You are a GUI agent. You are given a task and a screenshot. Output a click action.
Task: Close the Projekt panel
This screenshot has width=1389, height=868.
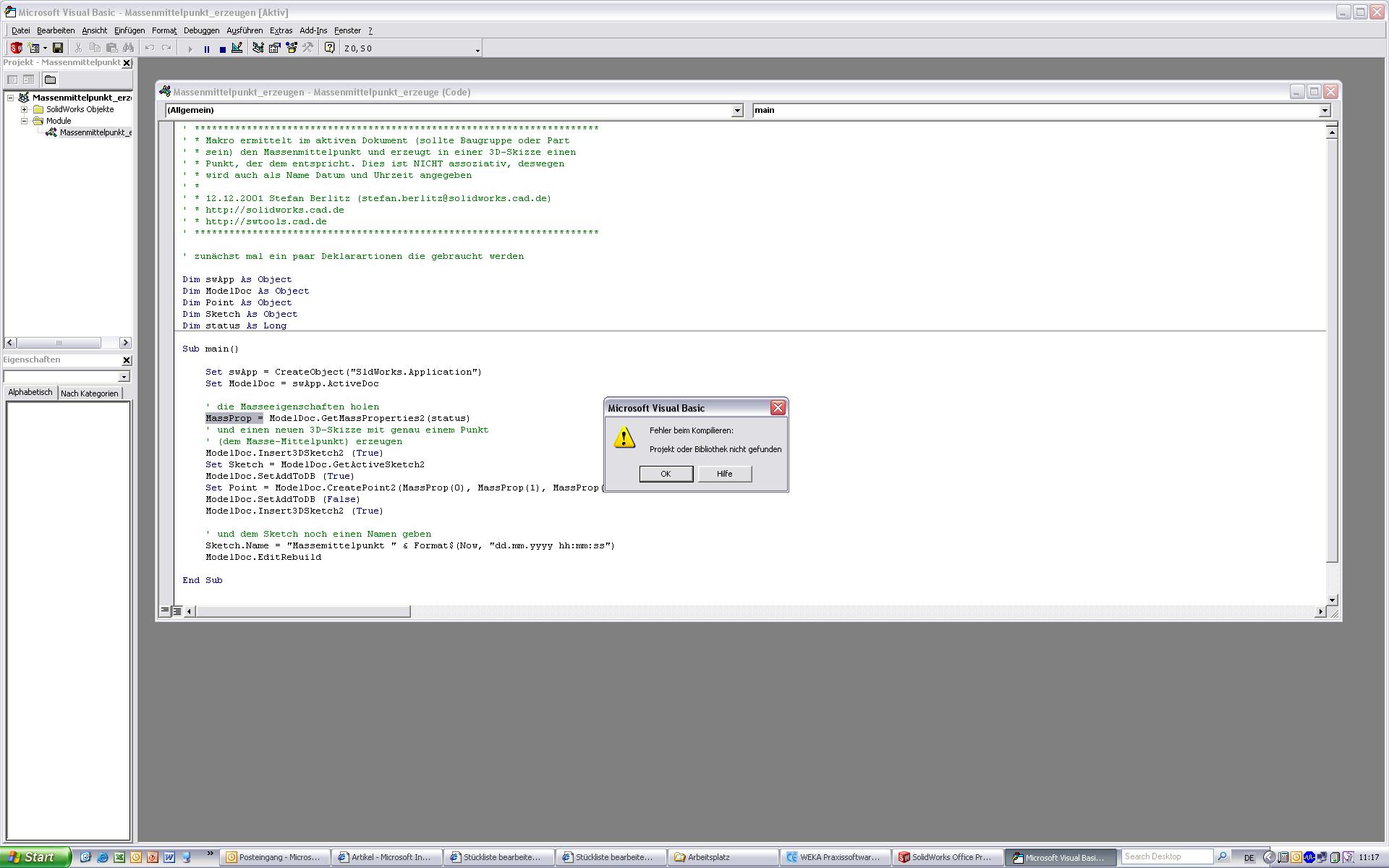click(x=127, y=63)
